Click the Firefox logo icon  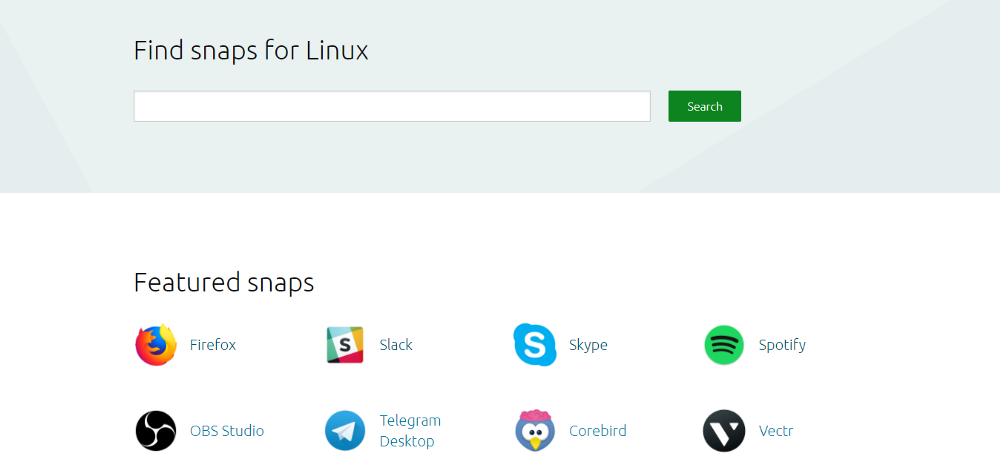[156, 345]
